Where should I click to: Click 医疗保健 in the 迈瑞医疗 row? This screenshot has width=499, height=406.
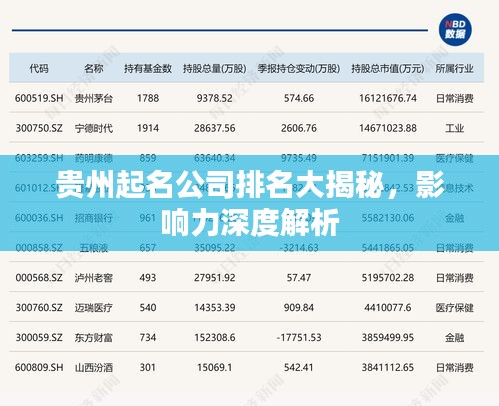(454, 307)
